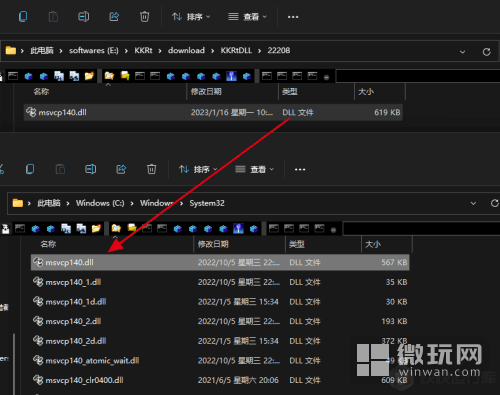Viewport: 500px width, 395px height.
Task: Click the Rename icon in the upper window toolbar
Action: [x=83, y=16]
